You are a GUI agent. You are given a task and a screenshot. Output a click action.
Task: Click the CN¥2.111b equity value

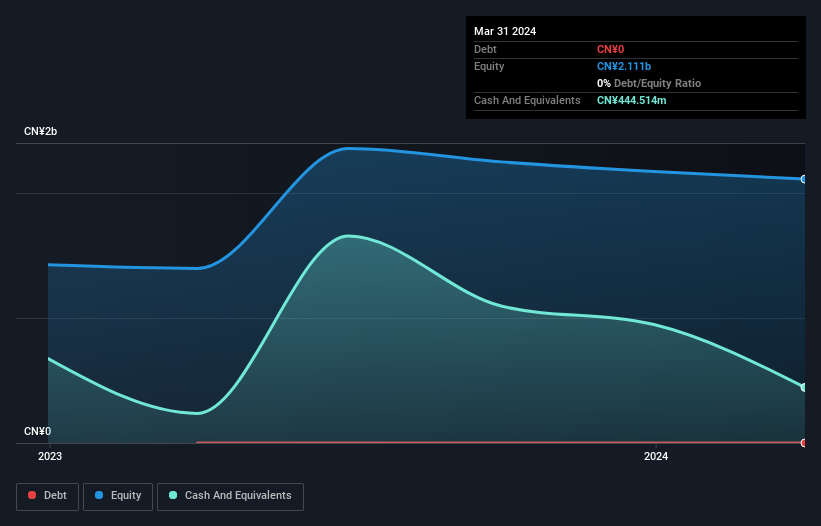click(x=624, y=66)
